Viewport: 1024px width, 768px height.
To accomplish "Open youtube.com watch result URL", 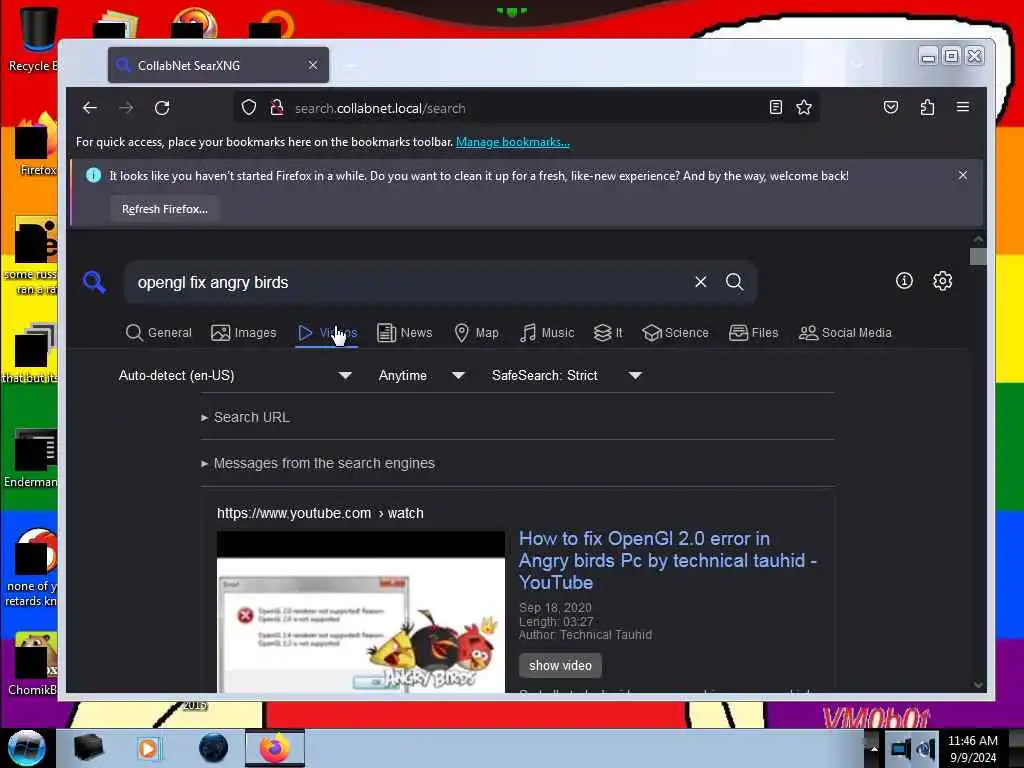I will pos(320,513).
